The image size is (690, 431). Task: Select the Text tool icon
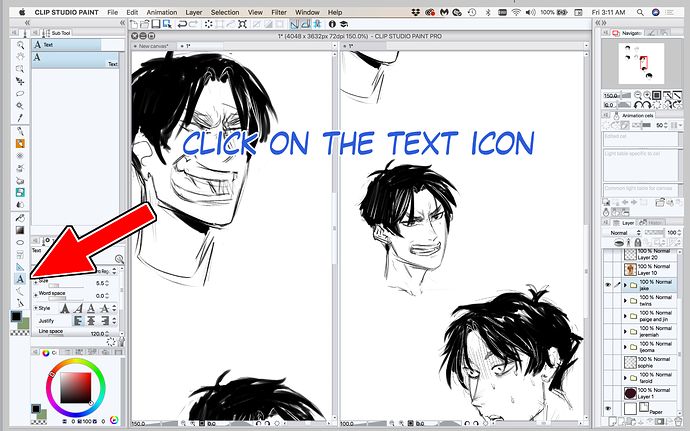click(20, 279)
